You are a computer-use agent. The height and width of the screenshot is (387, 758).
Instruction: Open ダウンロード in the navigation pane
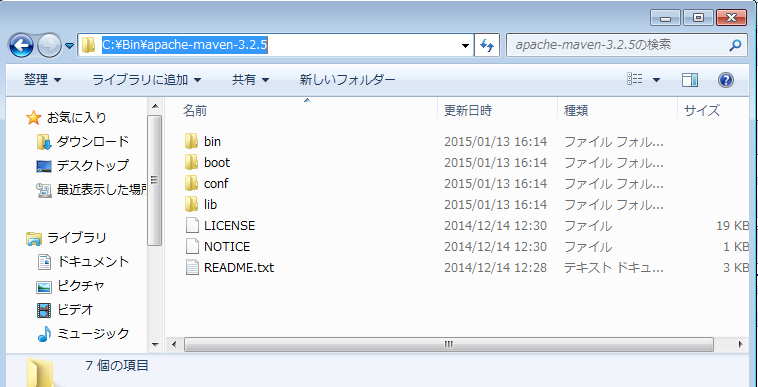pos(93,142)
